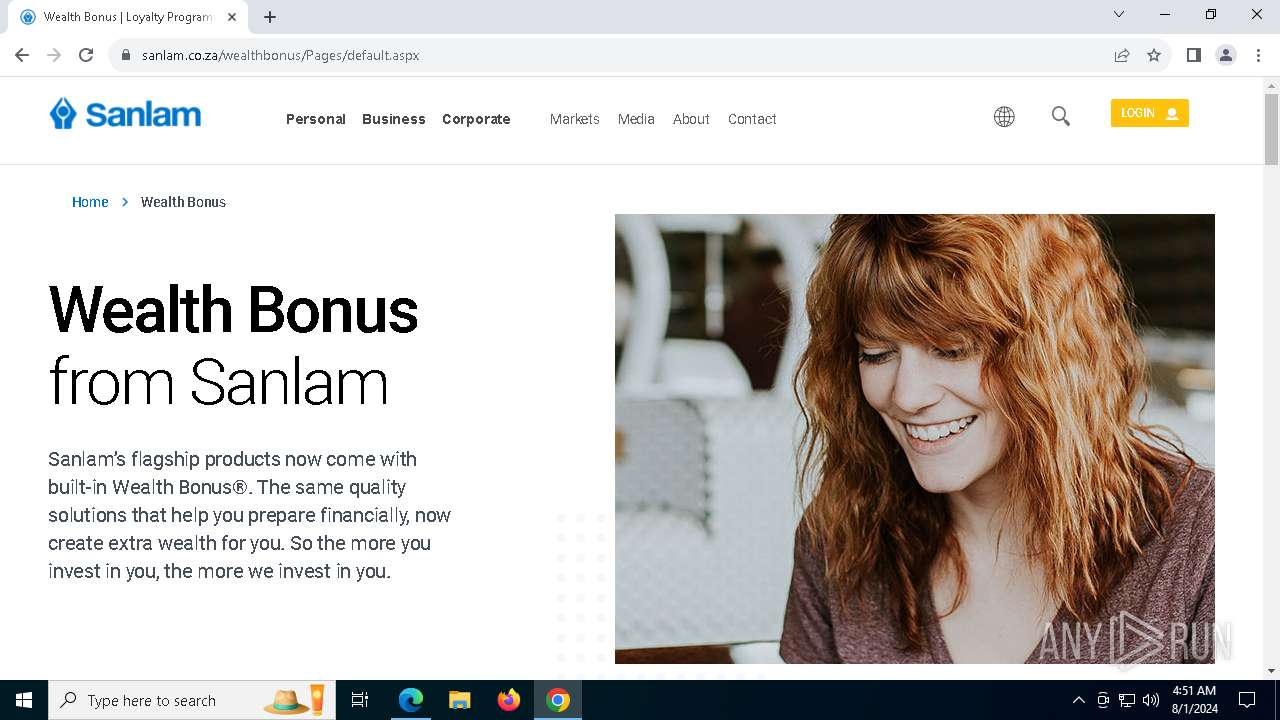Click the network tray icon

click(1127, 700)
